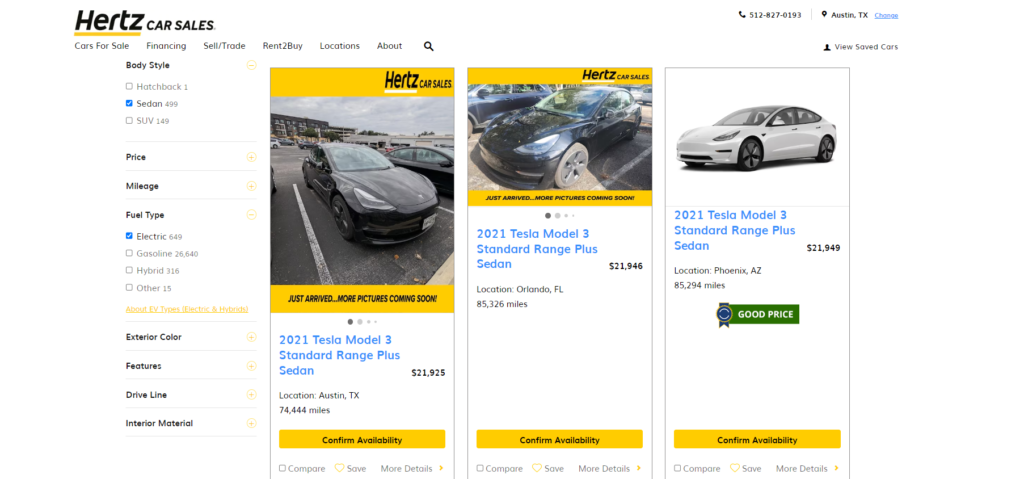Tick Compare on the Orlando, FL car
1024x479 pixels.
[480, 468]
